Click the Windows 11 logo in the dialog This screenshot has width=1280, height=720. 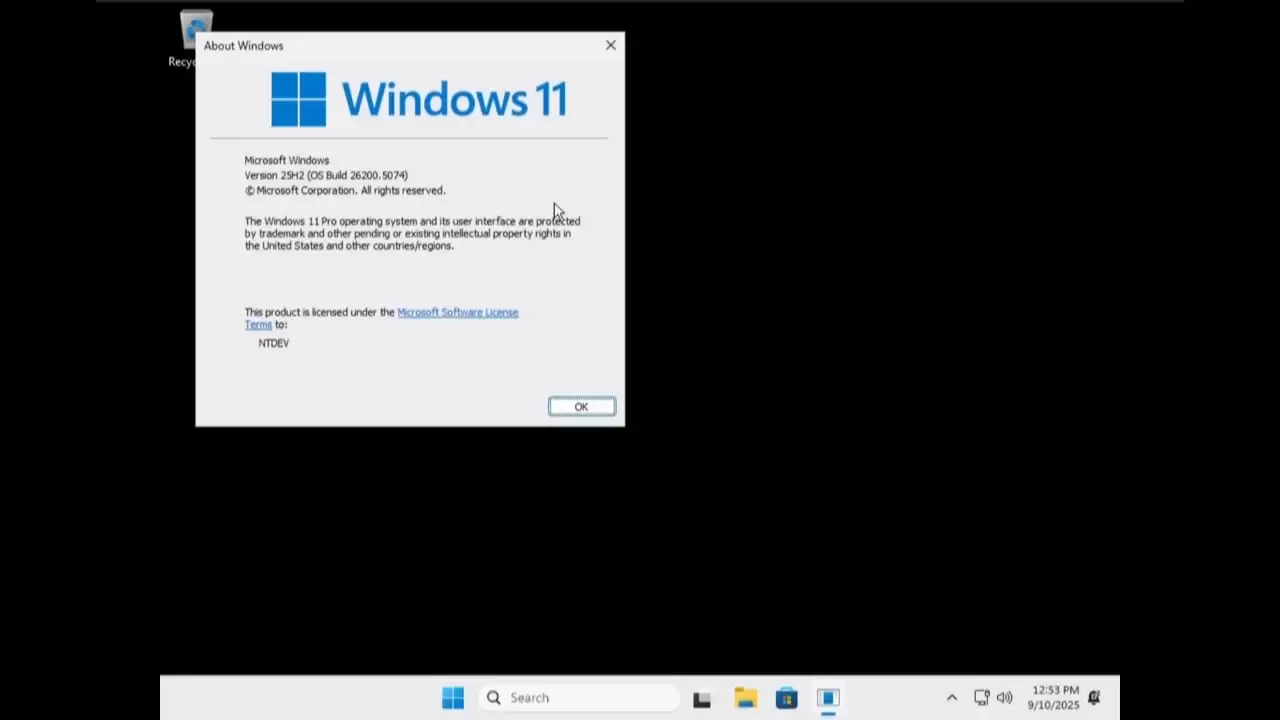tap(298, 99)
